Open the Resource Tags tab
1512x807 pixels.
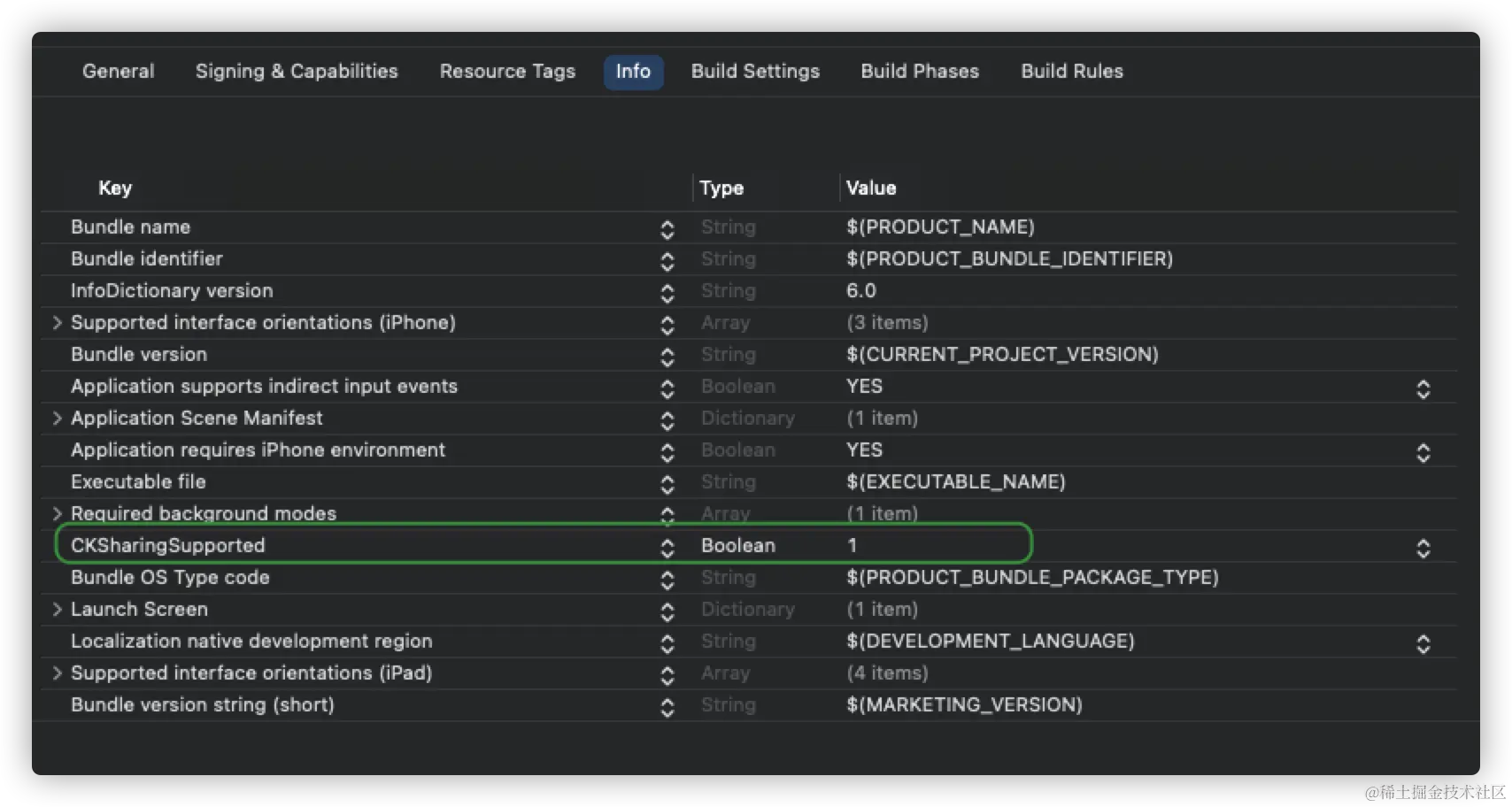click(x=507, y=72)
